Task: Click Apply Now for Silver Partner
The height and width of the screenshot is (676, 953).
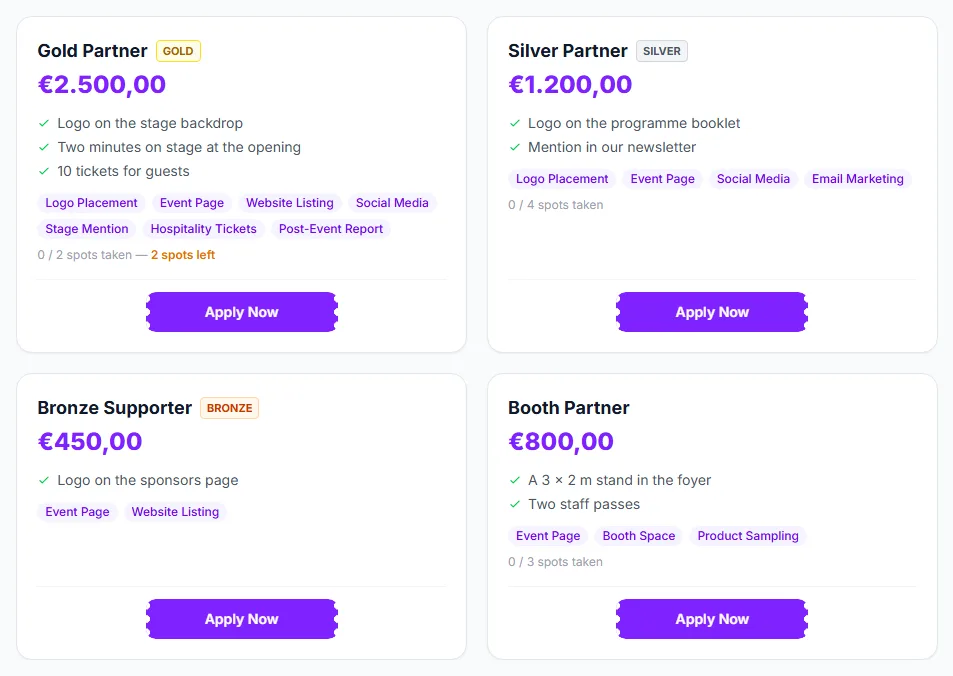Action: (712, 312)
